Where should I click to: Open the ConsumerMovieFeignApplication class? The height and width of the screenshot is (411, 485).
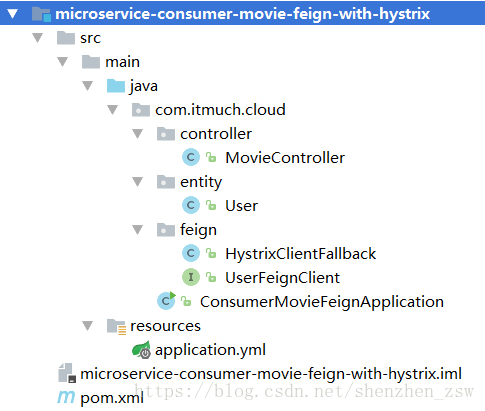tap(322, 302)
